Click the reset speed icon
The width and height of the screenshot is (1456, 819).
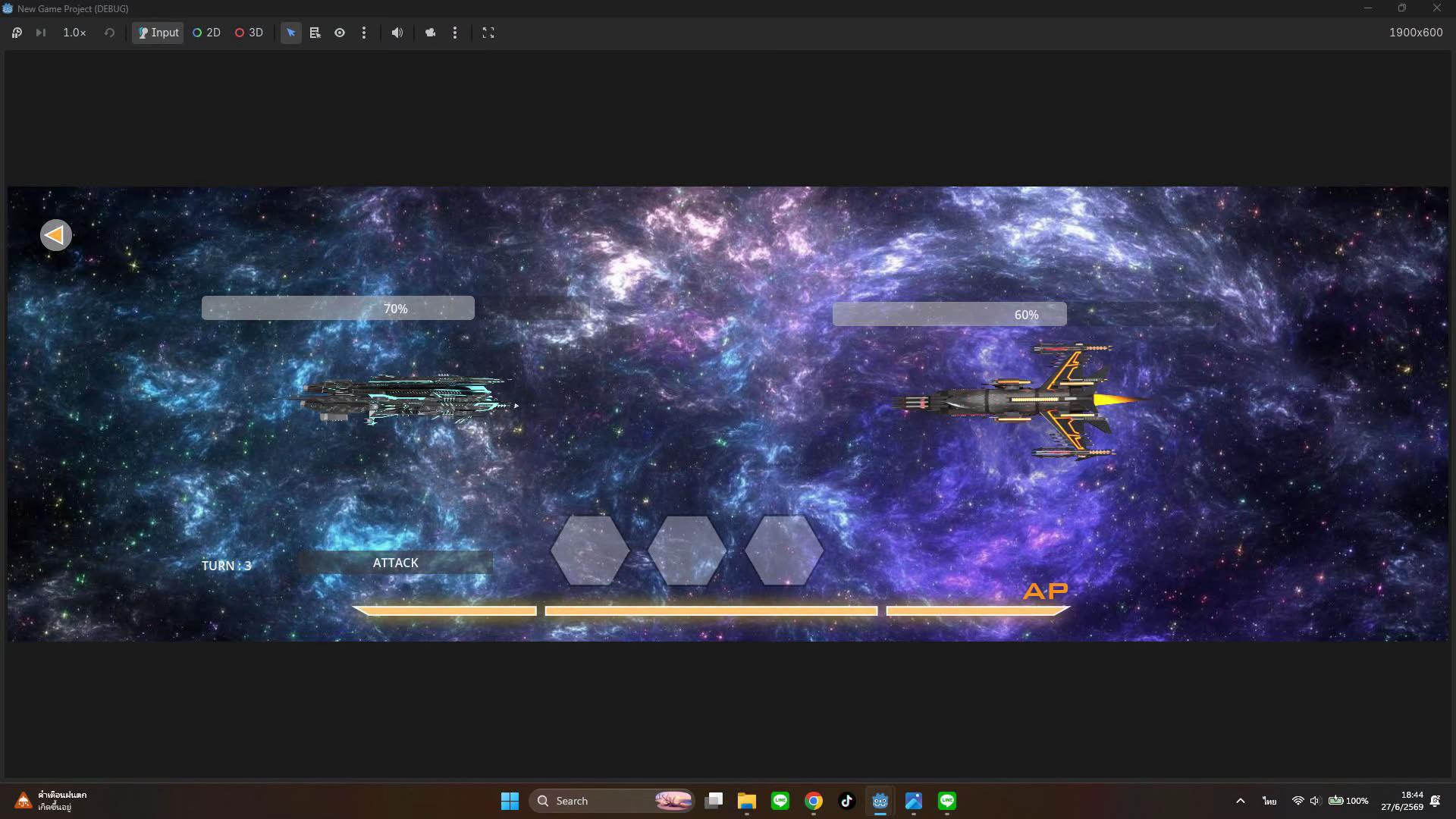point(109,33)
